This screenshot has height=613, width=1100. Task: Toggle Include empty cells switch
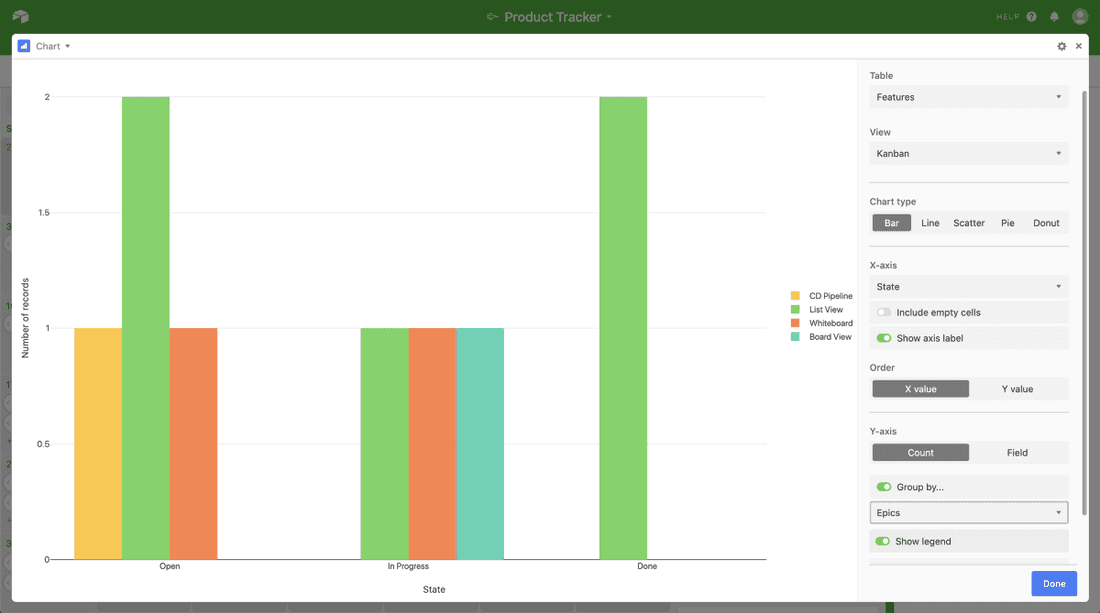884,313
